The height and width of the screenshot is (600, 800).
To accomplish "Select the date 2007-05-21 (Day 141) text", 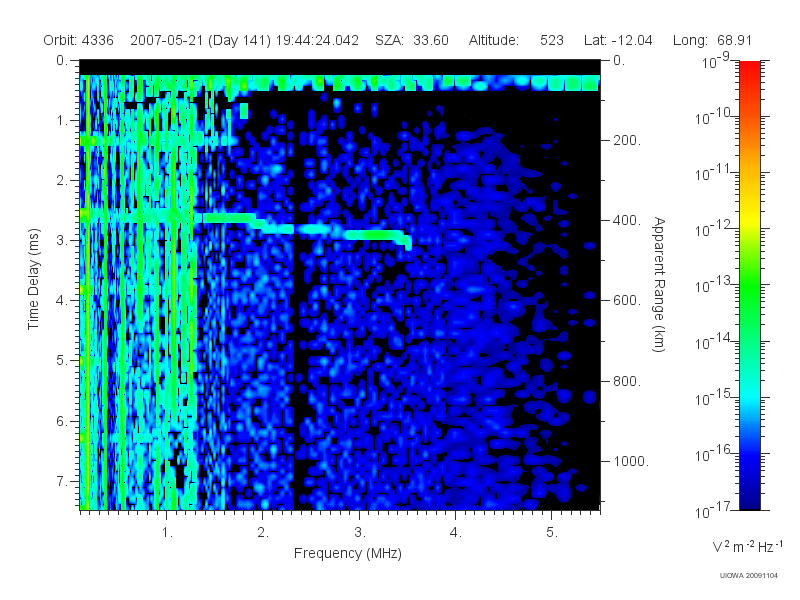I will [x=201, y=40].
